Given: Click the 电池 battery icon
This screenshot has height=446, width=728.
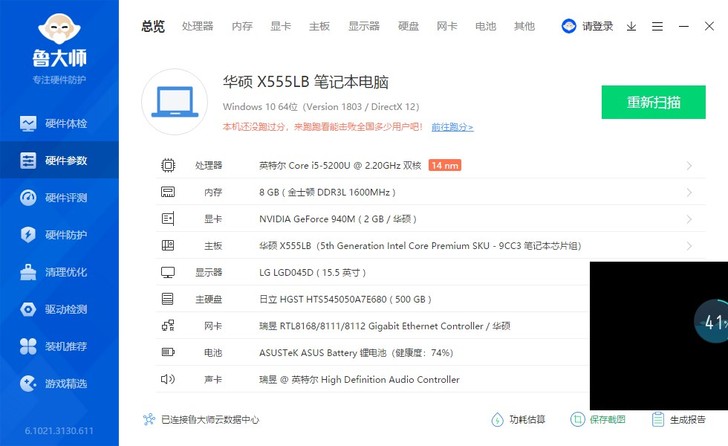Looking at the screenshot, I should [168, 352].
